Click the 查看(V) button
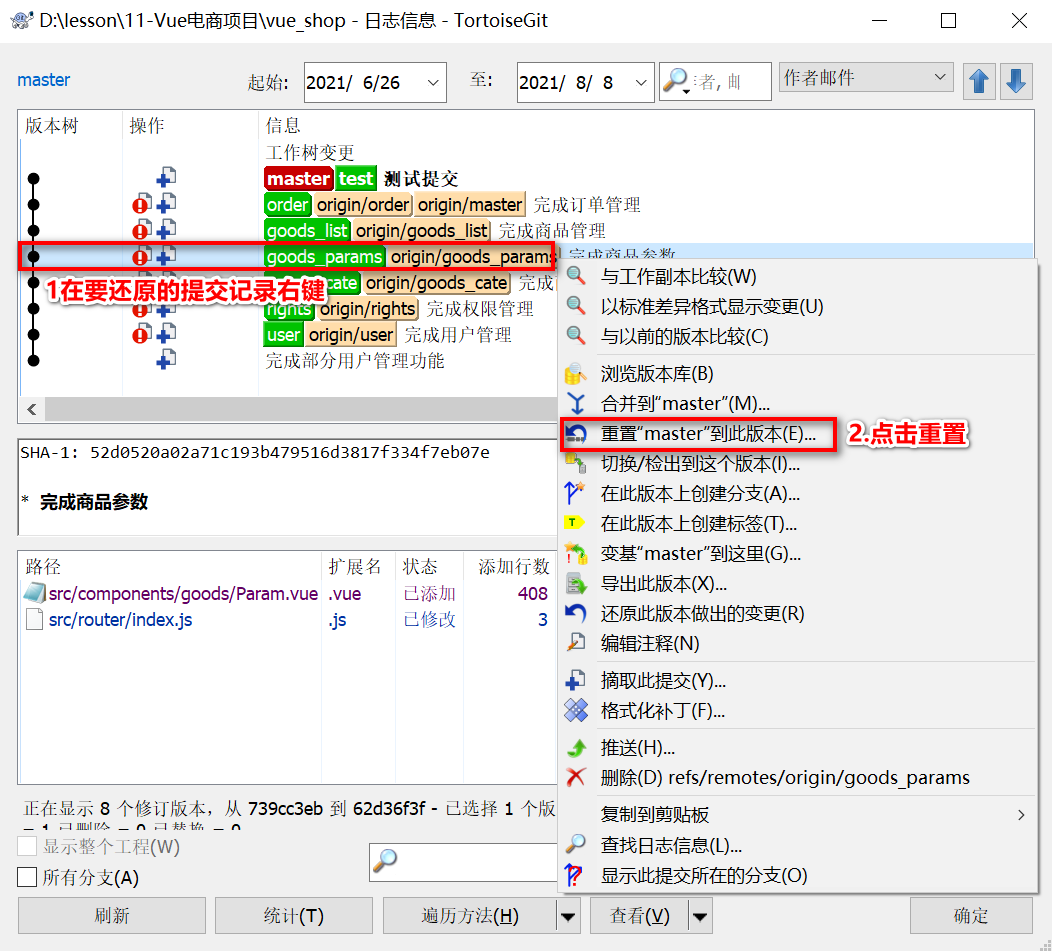Screen dimensions: 1052x951 [639, 916]
